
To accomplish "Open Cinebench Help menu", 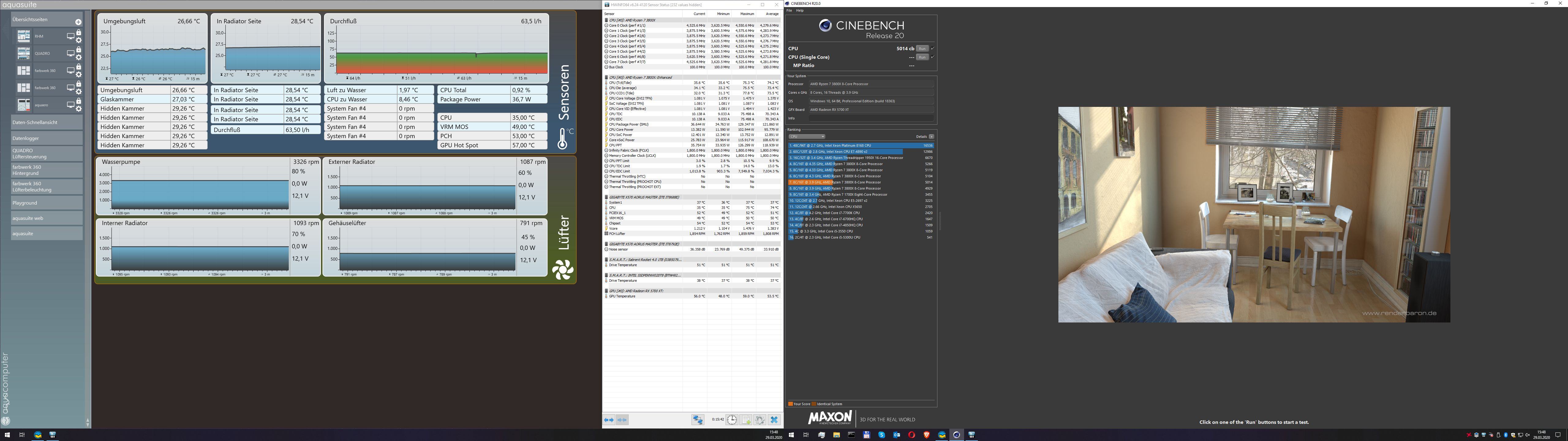I will 800,10.
